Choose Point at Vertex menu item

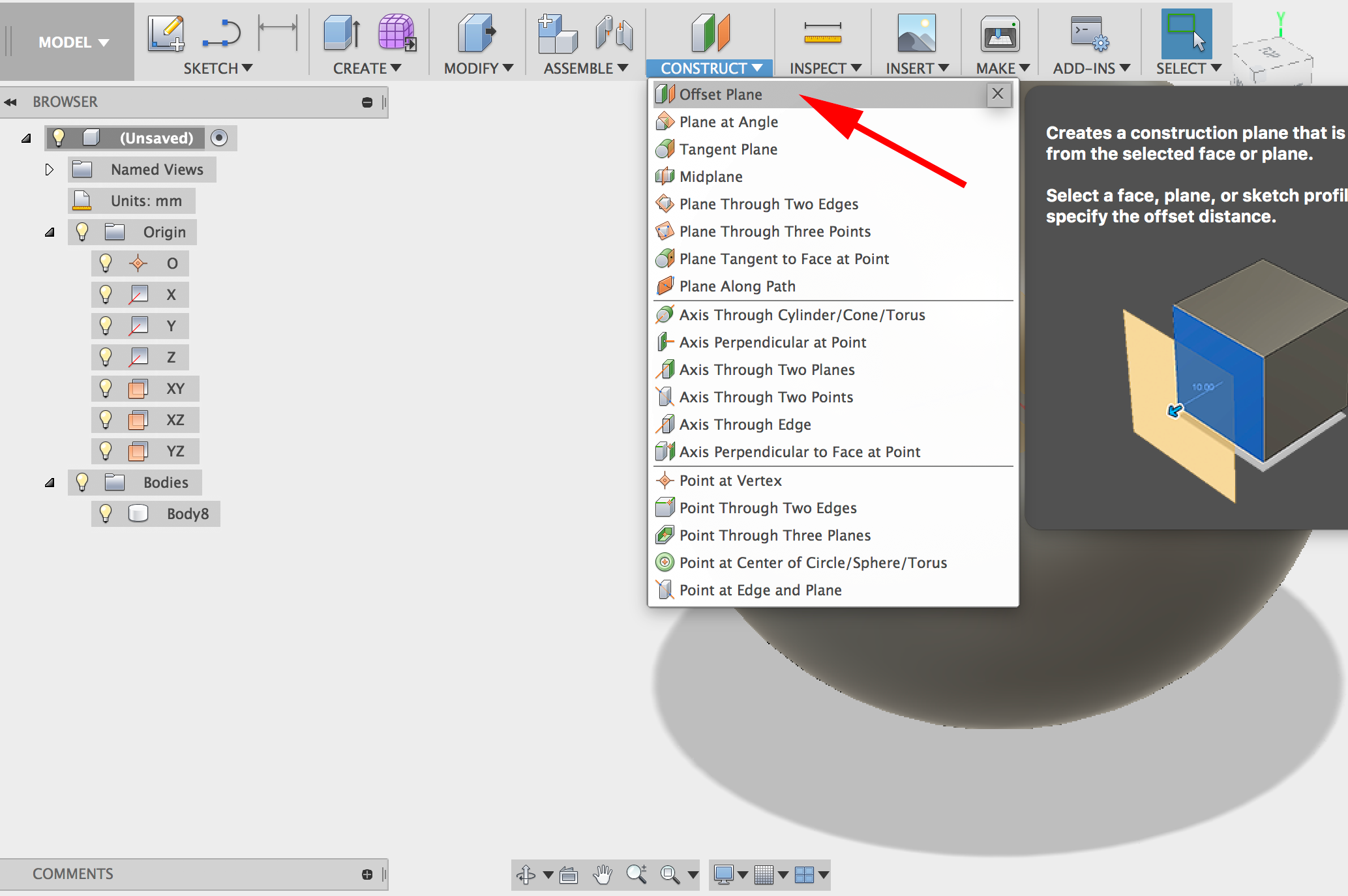tap(833, 481)
